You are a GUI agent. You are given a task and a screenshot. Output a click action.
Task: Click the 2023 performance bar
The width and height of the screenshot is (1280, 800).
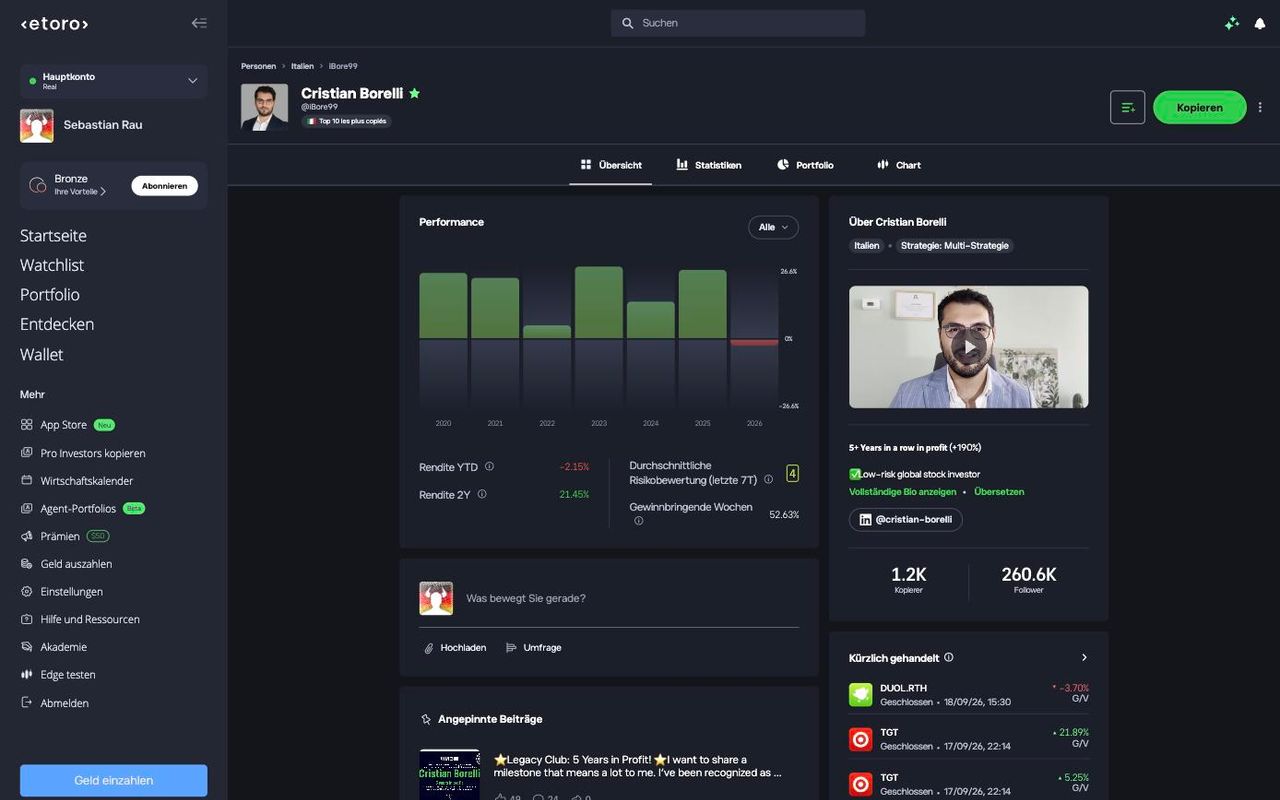click(x=599, y=302)
